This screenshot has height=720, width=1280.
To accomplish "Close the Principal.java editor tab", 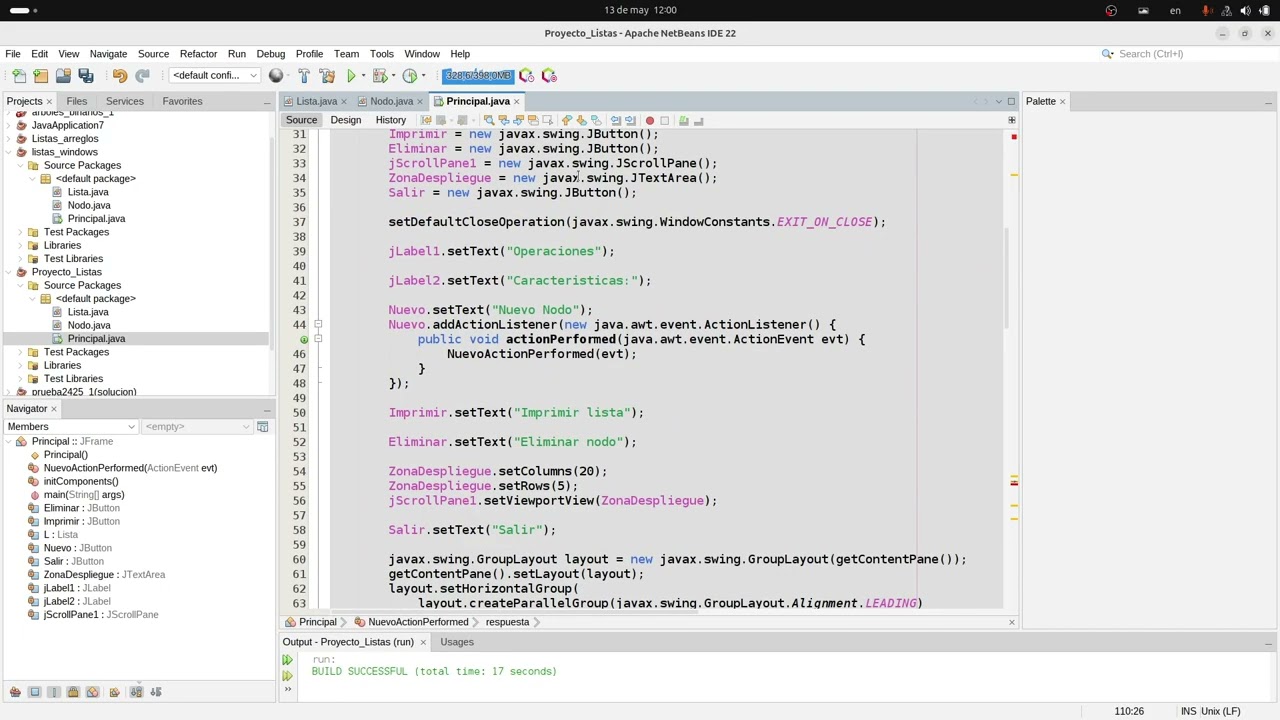I will point(516,101).
